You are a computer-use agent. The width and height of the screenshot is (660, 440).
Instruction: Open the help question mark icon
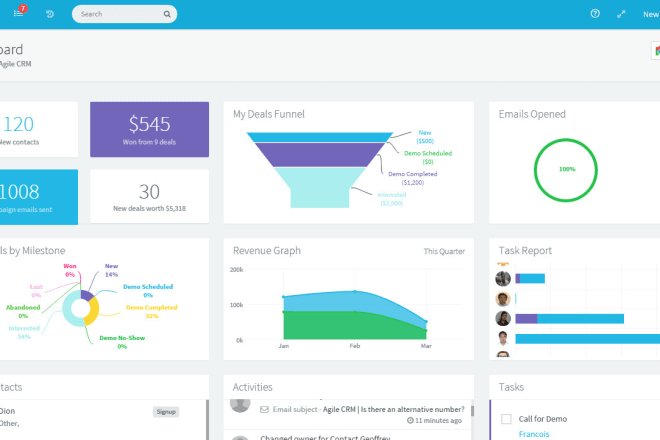[x=595, y=13]
